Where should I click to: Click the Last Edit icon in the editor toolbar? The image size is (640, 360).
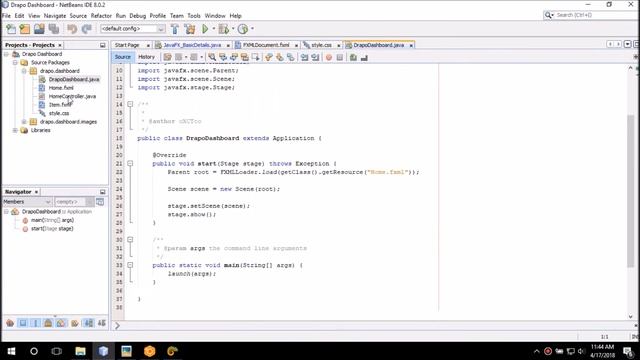coord(168,58)
